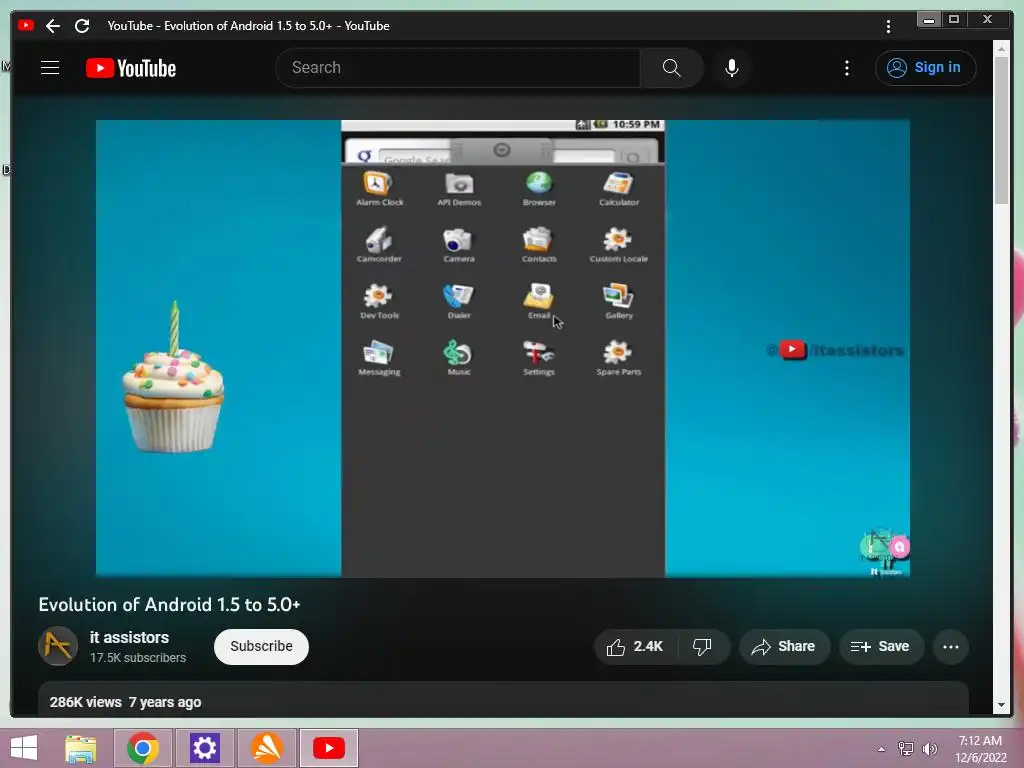The height and width of the screenshot is (768, 1024).
Task: Switch to YouTube taskbar app
Action: tap(328, 748)
